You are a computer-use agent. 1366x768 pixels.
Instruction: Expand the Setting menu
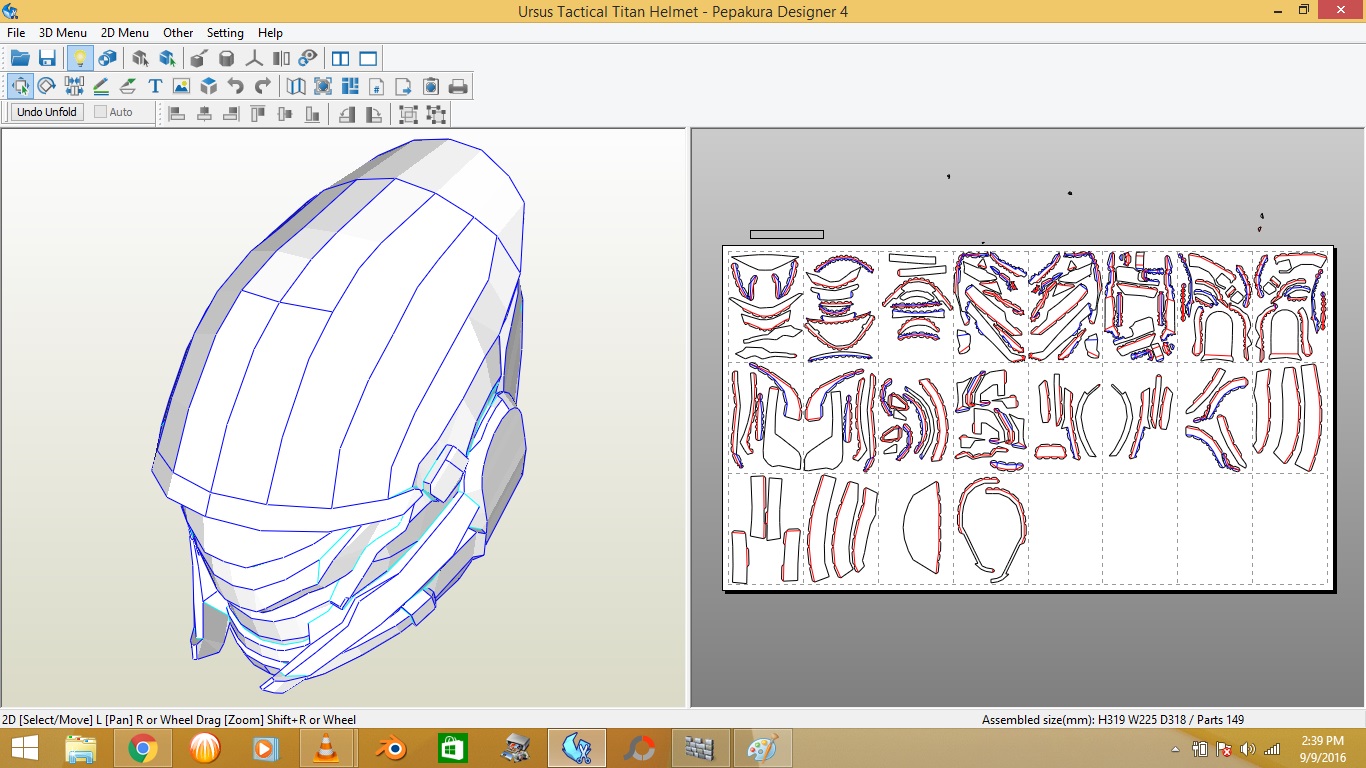[225, 33]
